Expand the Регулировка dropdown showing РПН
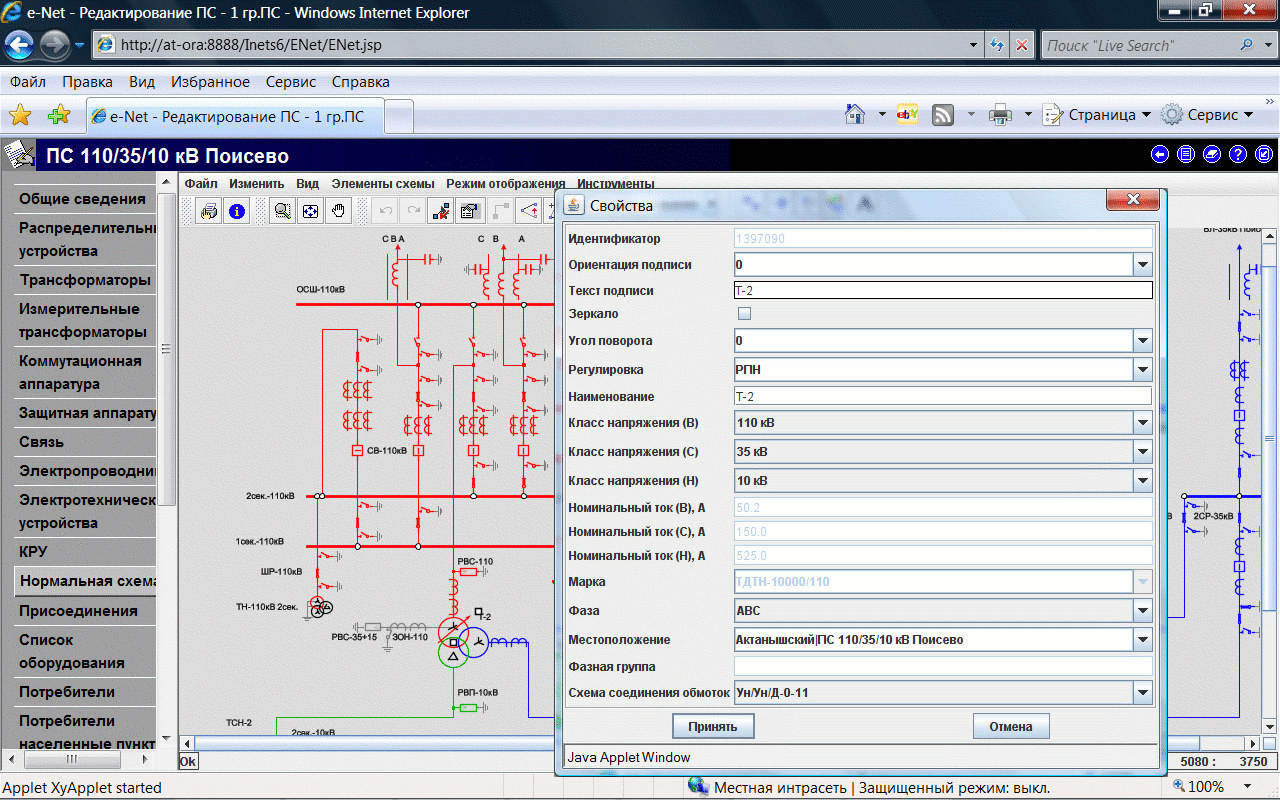 pyautogui.click(x=1143, y=370)
